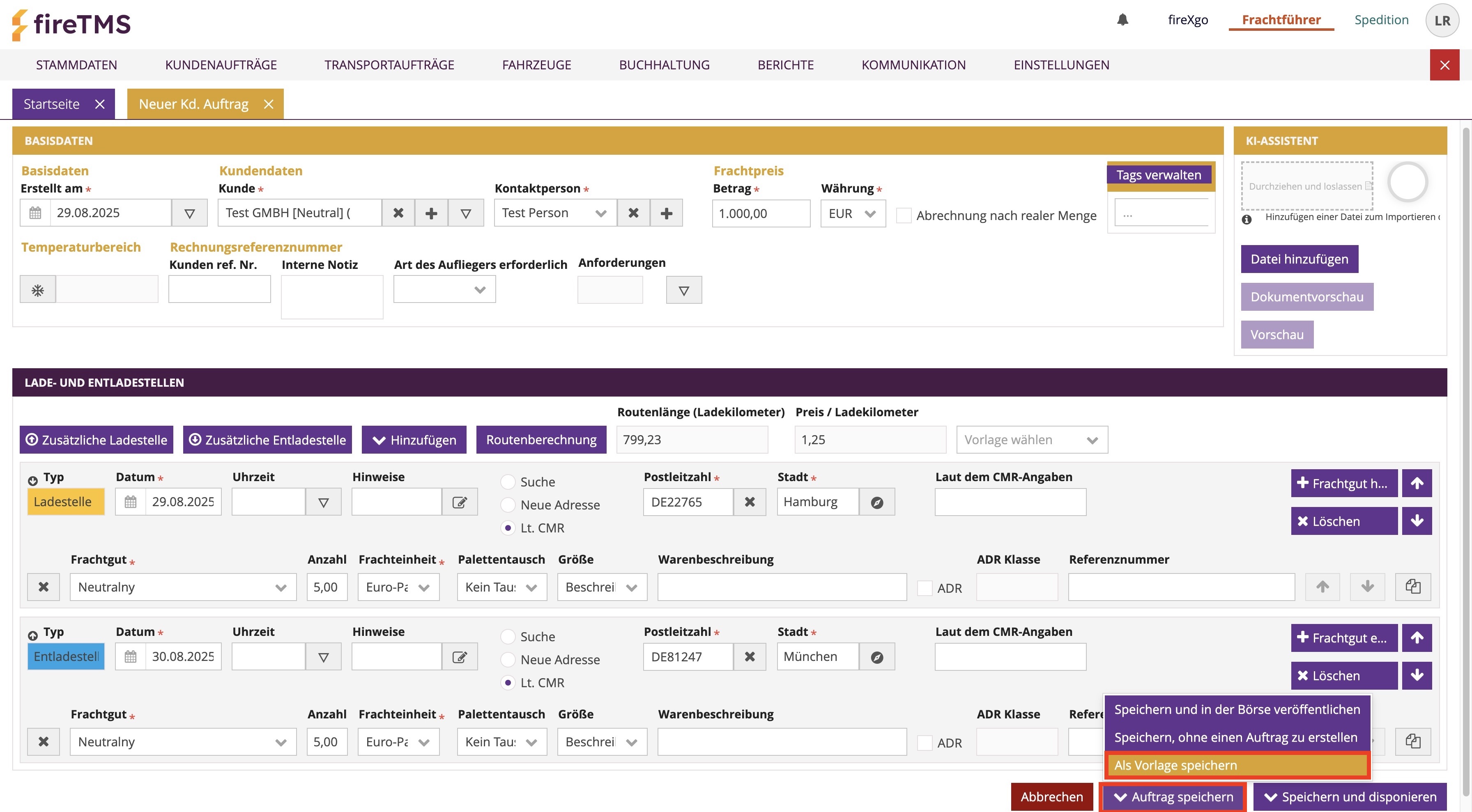
Task: Select Neue Adresse radio for Entladestelle
Action: (x=507, y=660)
